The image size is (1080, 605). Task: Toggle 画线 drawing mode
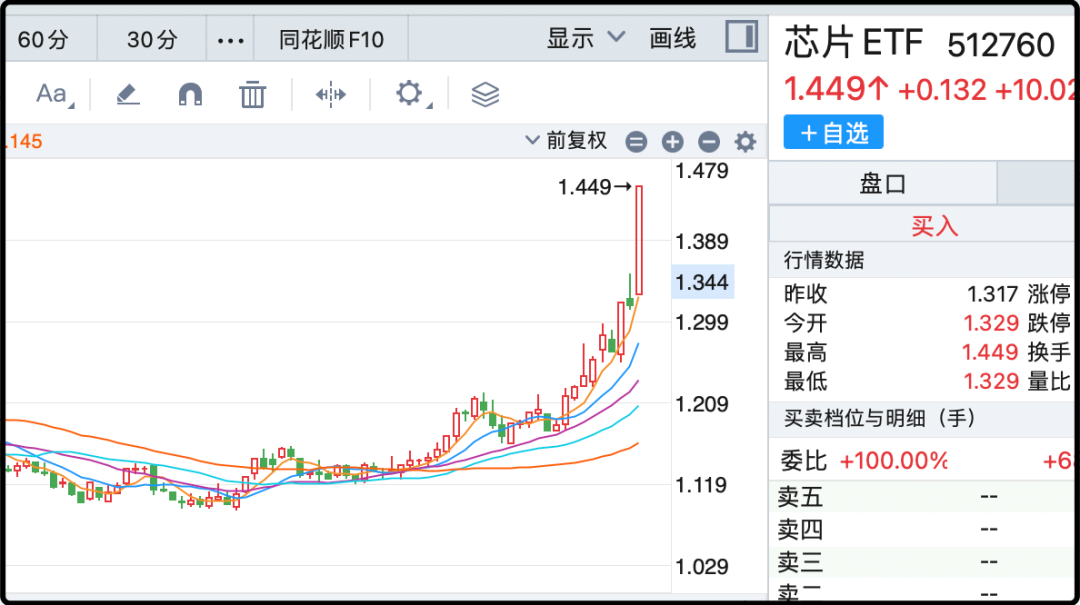click(x=673, y=39)
